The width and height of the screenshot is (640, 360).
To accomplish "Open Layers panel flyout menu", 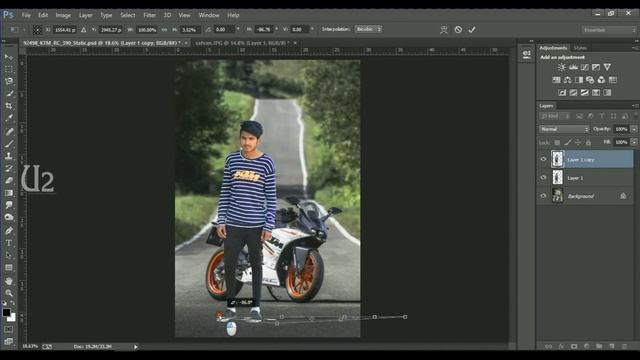I will (x=635, y=106).
